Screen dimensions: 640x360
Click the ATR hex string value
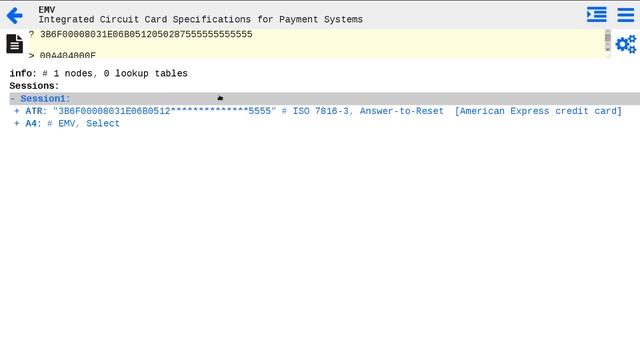(x=164, y=111)
